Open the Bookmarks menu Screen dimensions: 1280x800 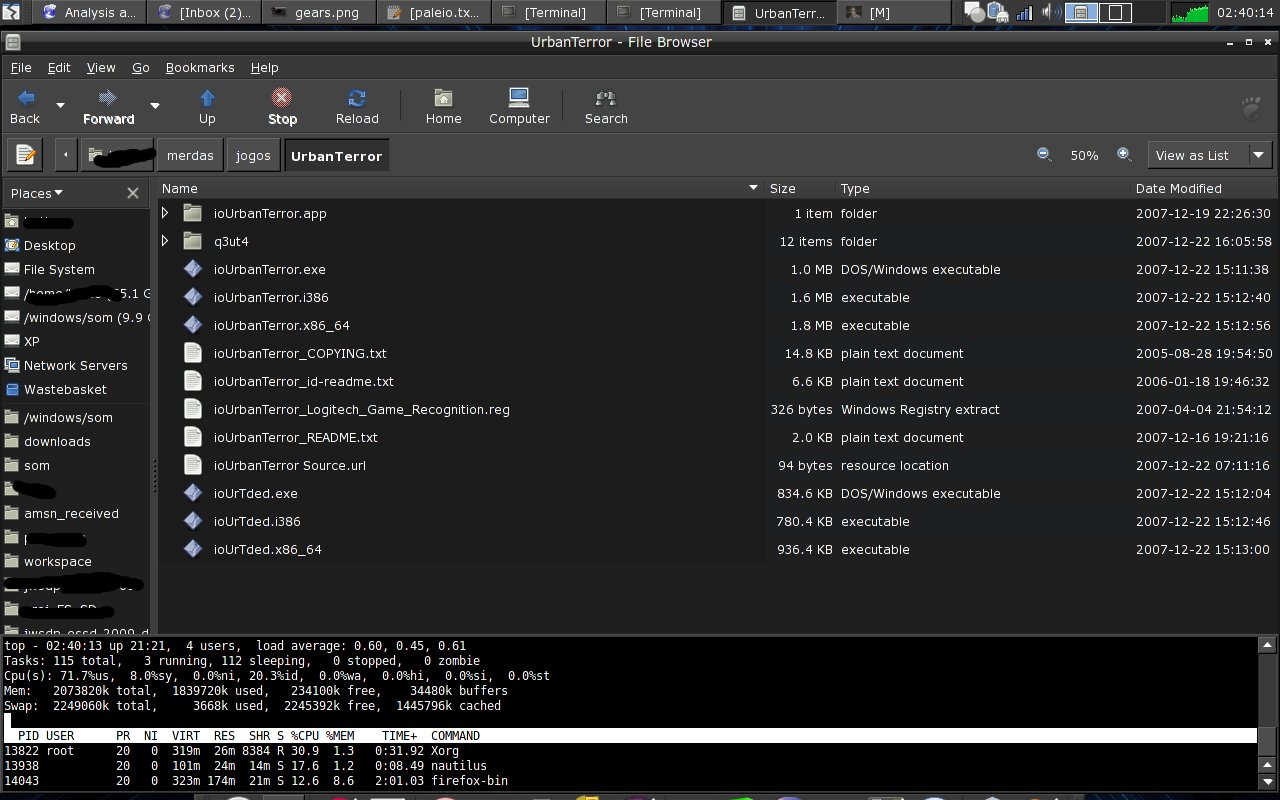click(200, 67)
